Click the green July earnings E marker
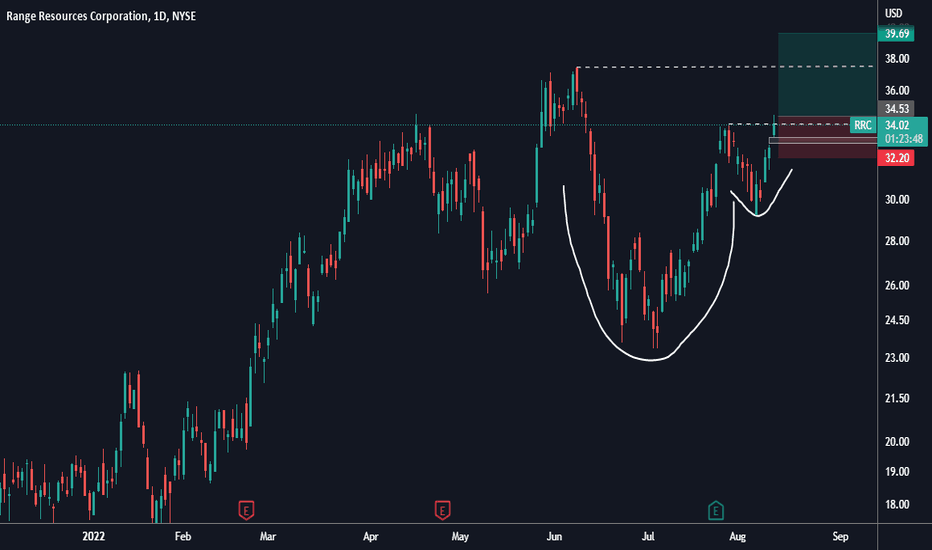The image size is (932, 550). [x=716, y=510]
